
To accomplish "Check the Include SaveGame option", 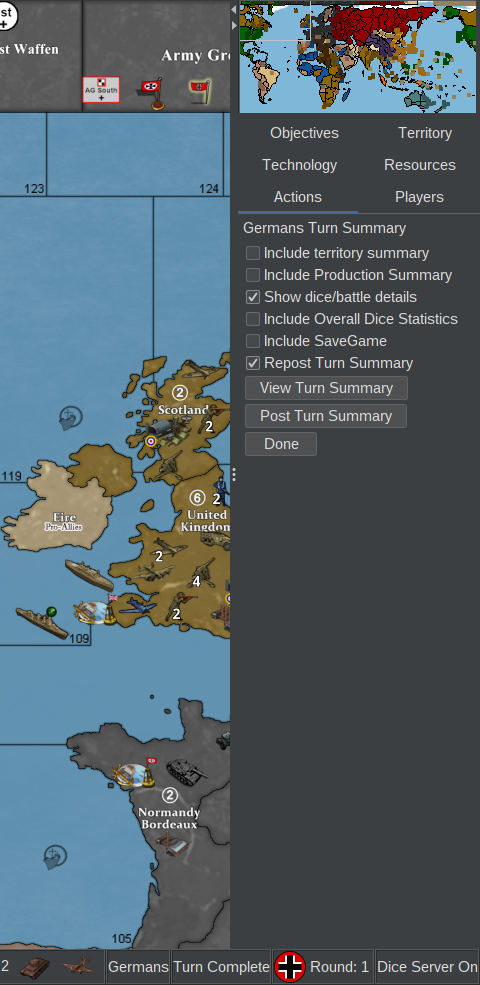I will pos(253,341).
